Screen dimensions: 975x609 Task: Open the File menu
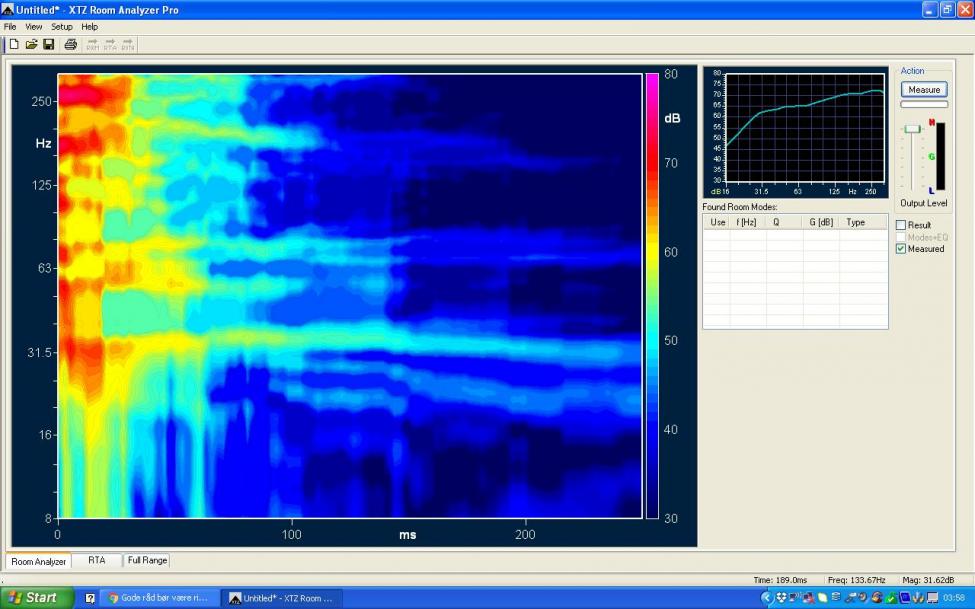[11, 26]
